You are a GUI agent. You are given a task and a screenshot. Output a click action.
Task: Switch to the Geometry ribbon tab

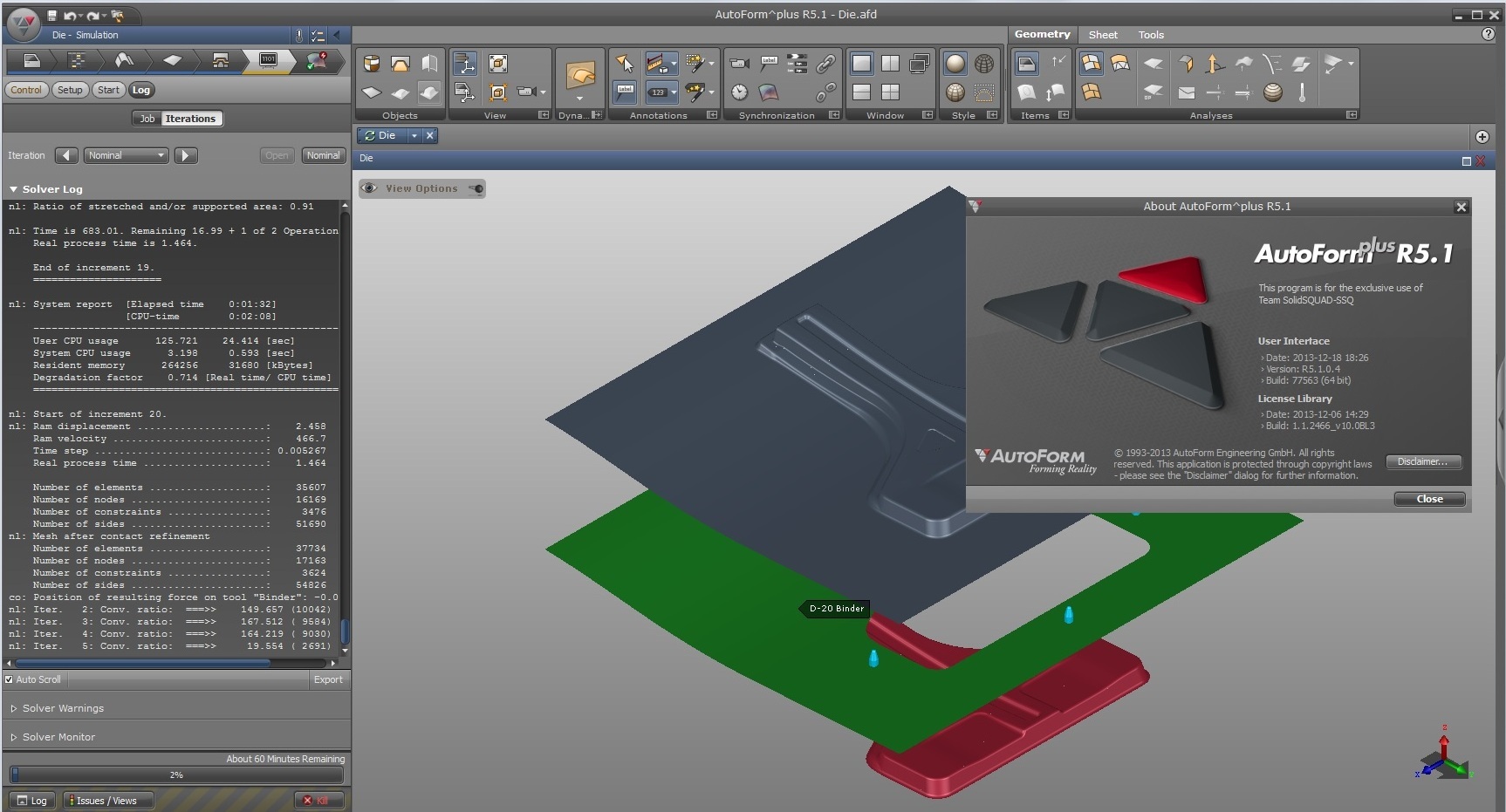1042,34
